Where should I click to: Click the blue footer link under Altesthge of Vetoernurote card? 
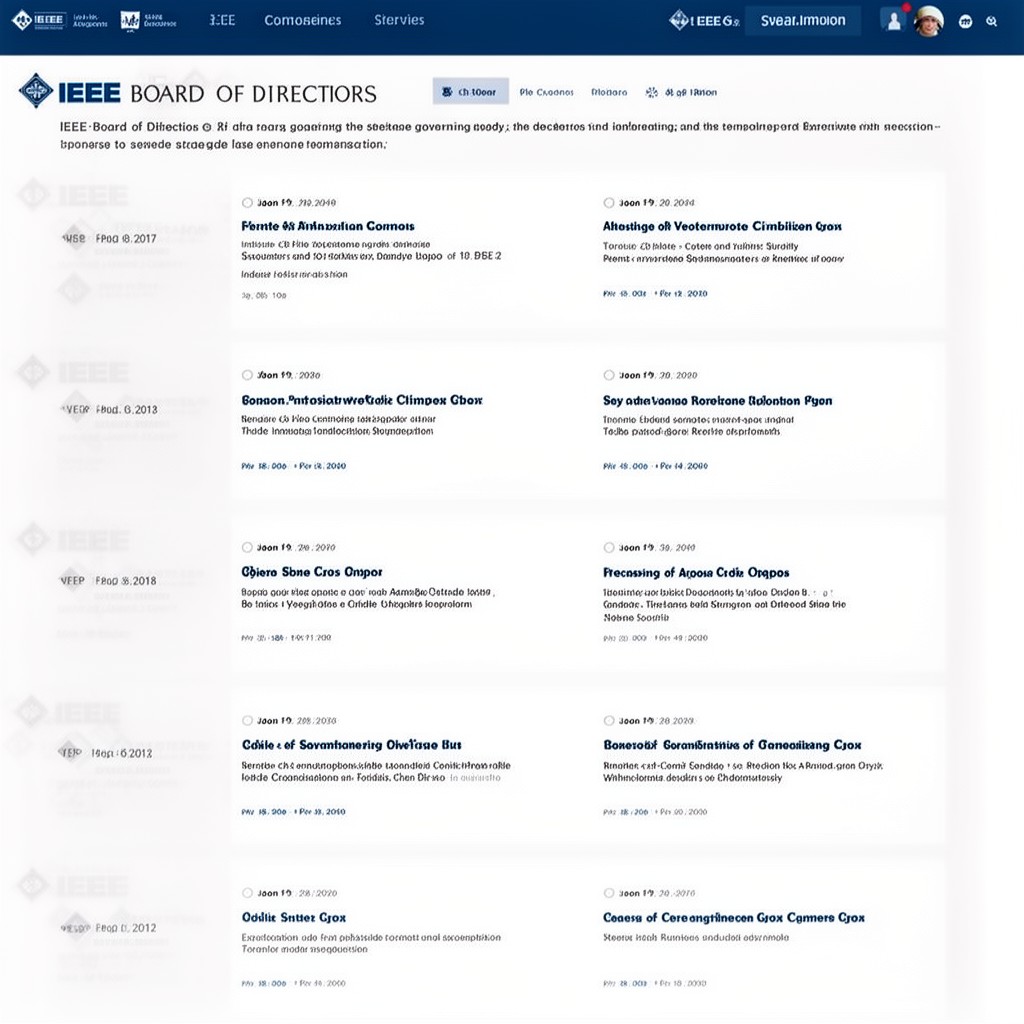tap(655, 293)
